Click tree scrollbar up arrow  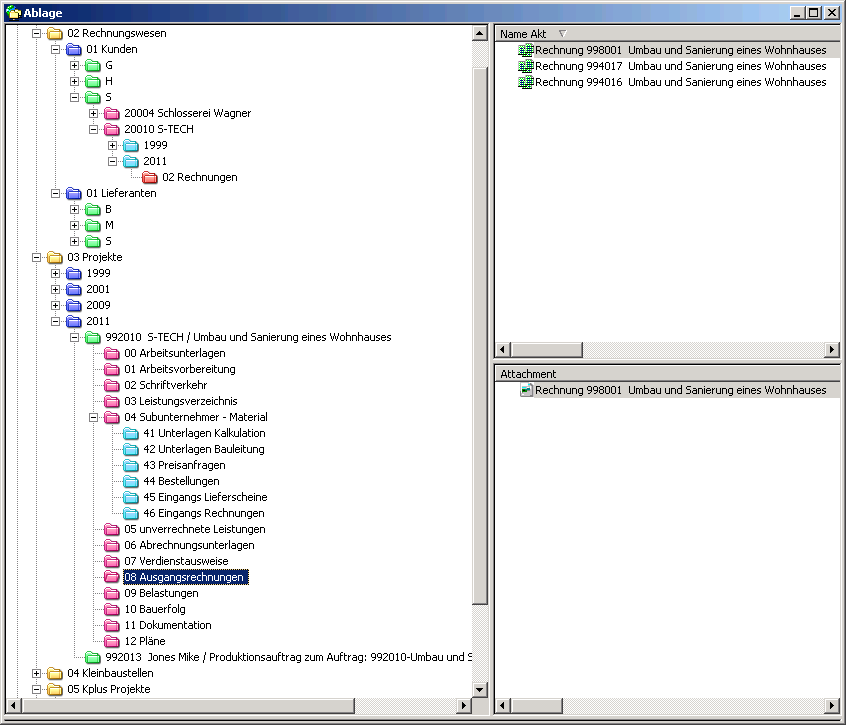tap(480, 33)
